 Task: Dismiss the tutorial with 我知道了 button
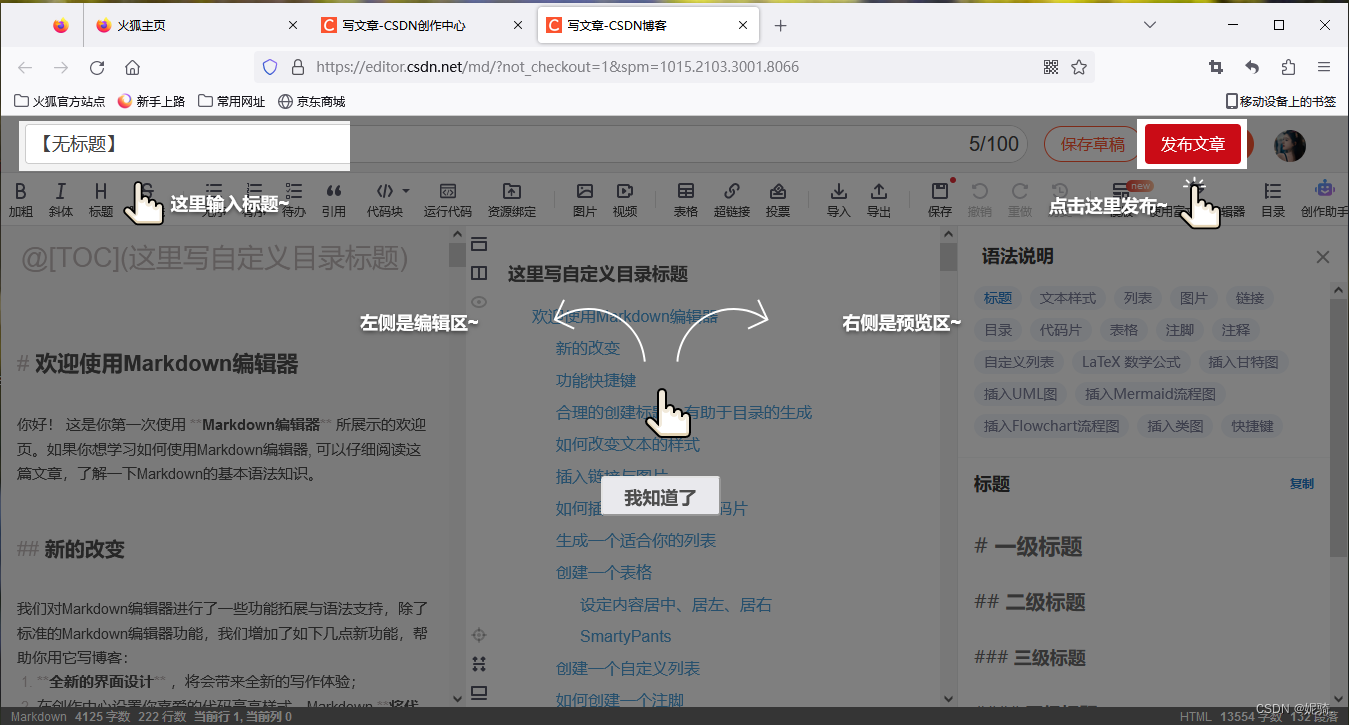coord(660,497)
